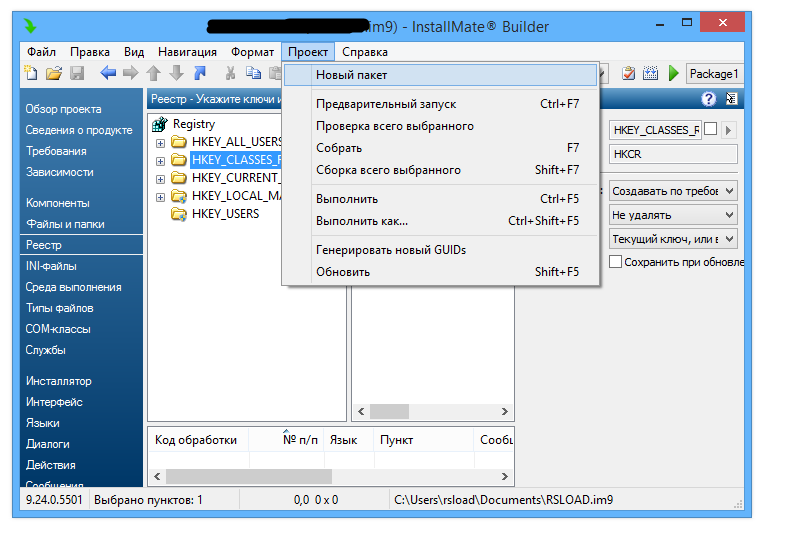Viewport: 785px width, 533px height.
Task: Choose 'Проверка всего выбранного' menu item
Action: [441, 126]
